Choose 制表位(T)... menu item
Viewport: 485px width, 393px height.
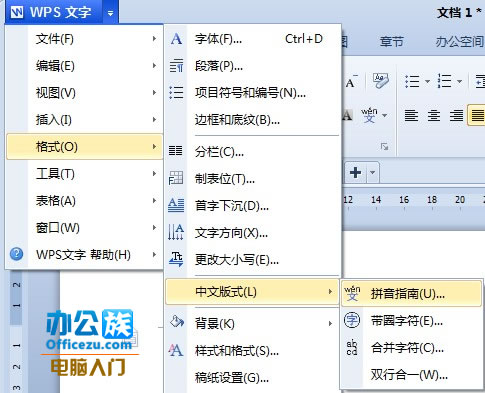pyautogui.click(x=253, y=179)
